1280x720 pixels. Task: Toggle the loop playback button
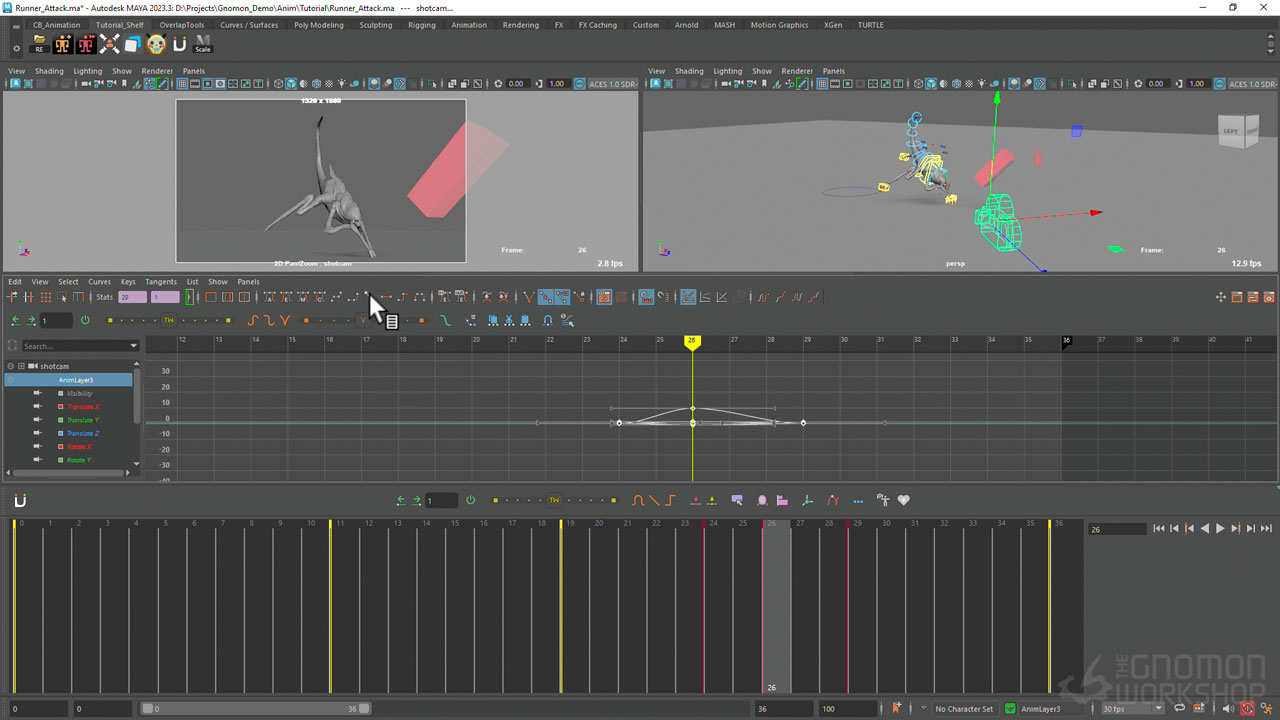point(1180,709)
